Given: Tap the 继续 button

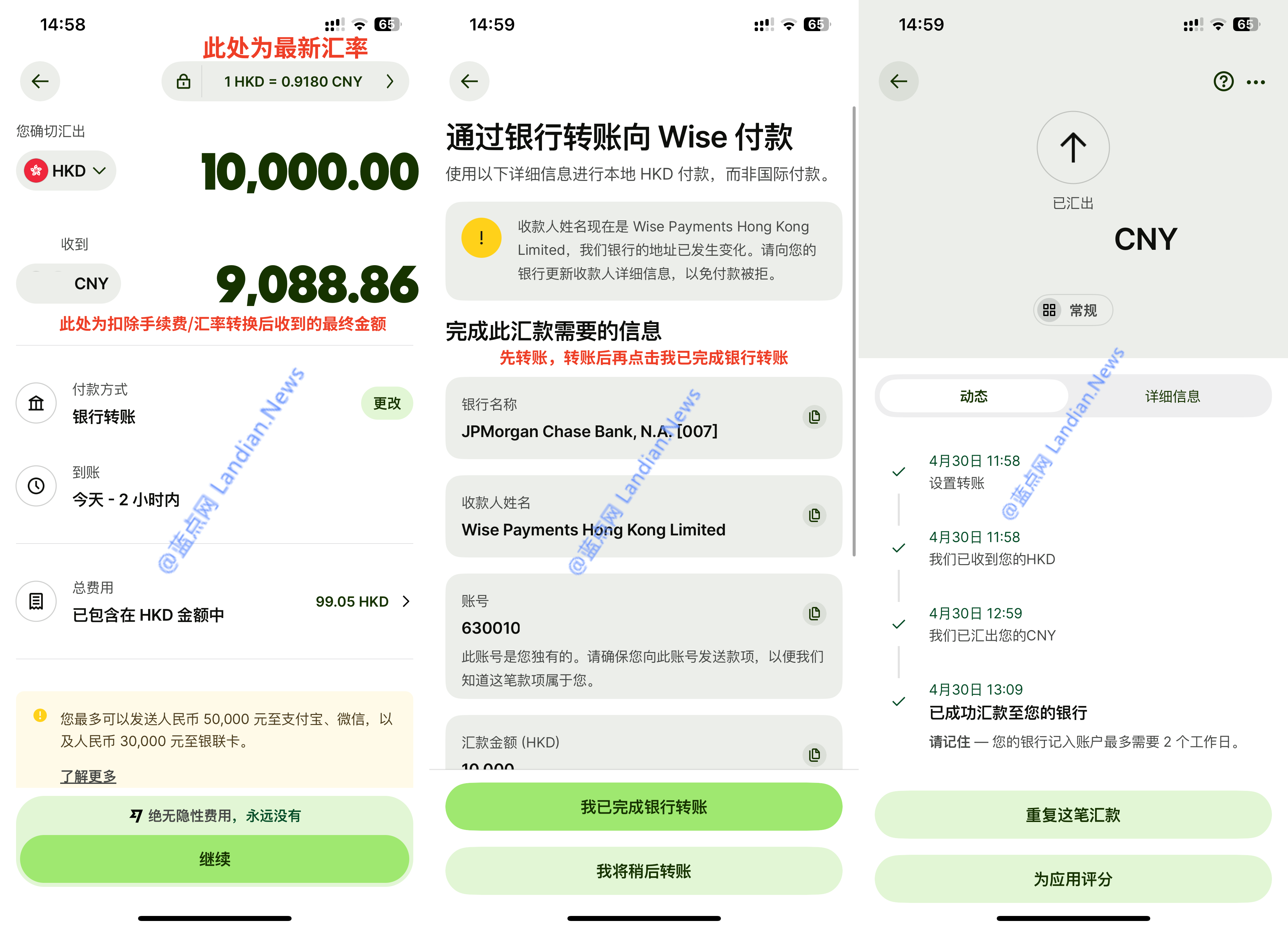Looking at the screenshot, I should (215, 858).
